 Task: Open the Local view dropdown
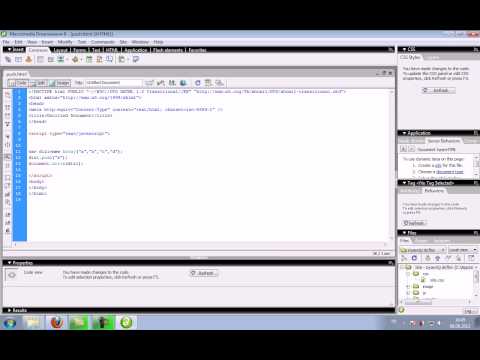pos(463,250)
